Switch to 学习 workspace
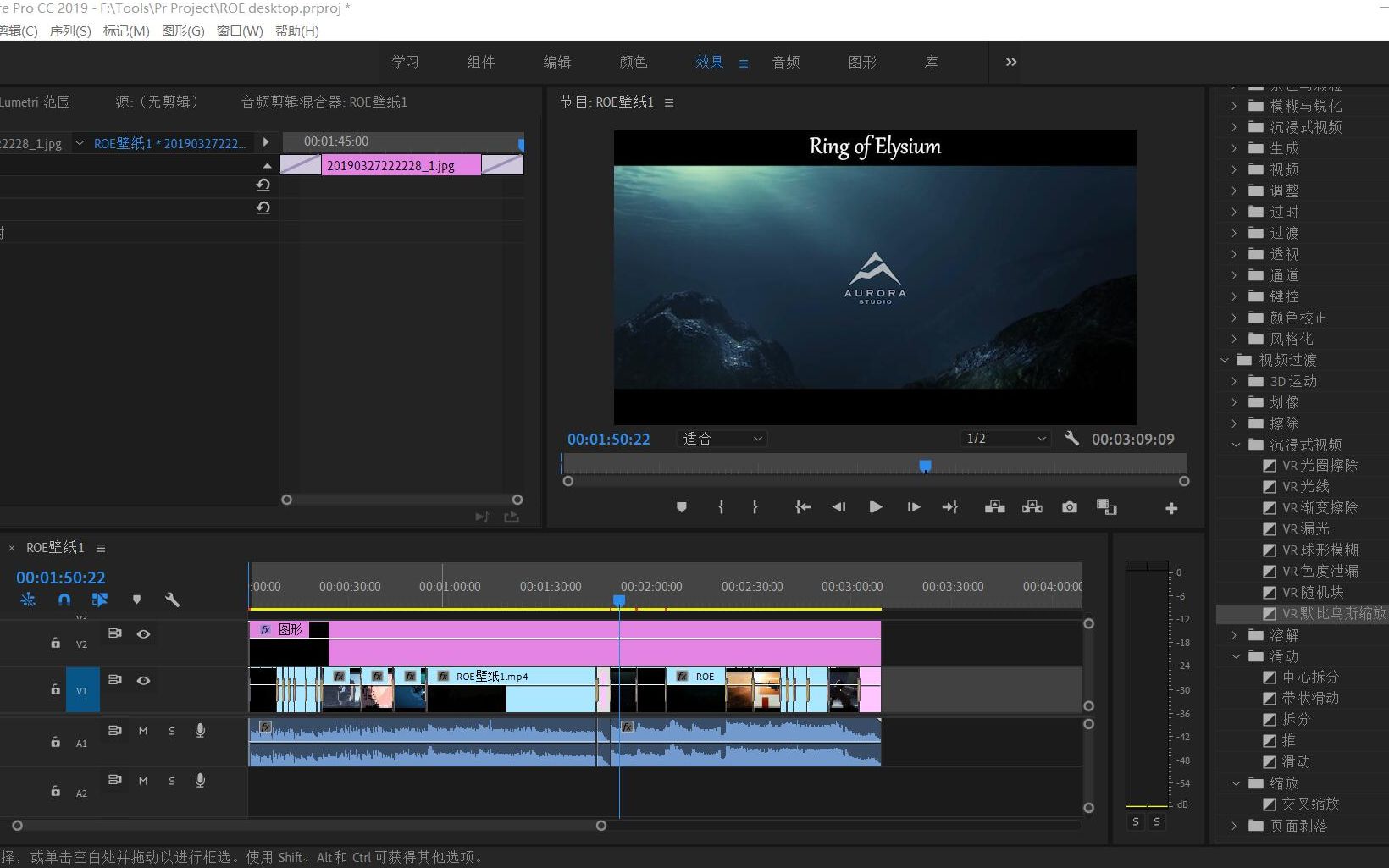 (x=405, y=62)
